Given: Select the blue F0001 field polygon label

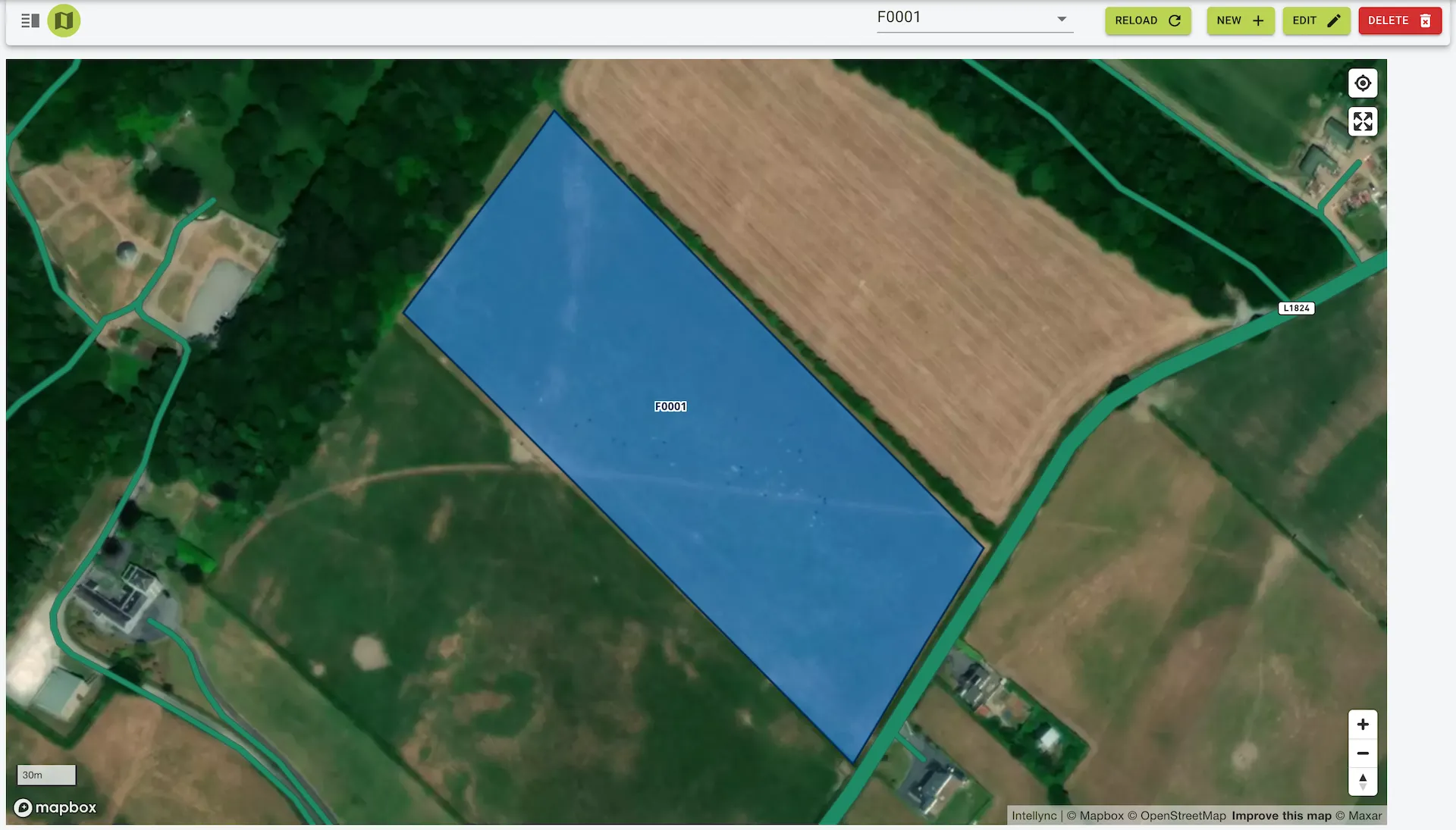Looking at the screenshot, I should [x=670, y=406].
